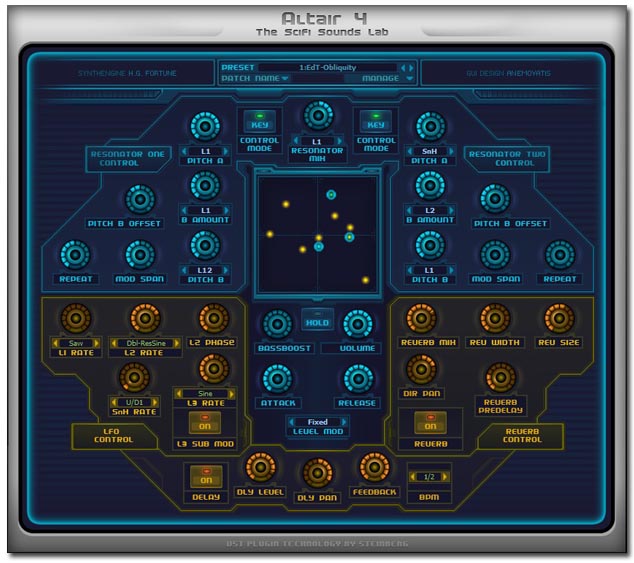Click Resonator Two Pitch B Offset knob

point(495,199)
